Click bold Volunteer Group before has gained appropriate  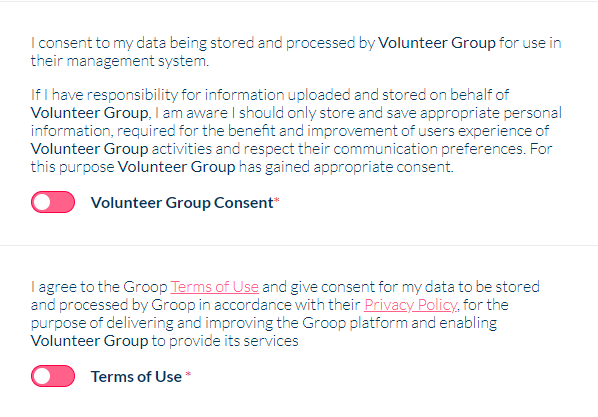(x=177, y=167)
